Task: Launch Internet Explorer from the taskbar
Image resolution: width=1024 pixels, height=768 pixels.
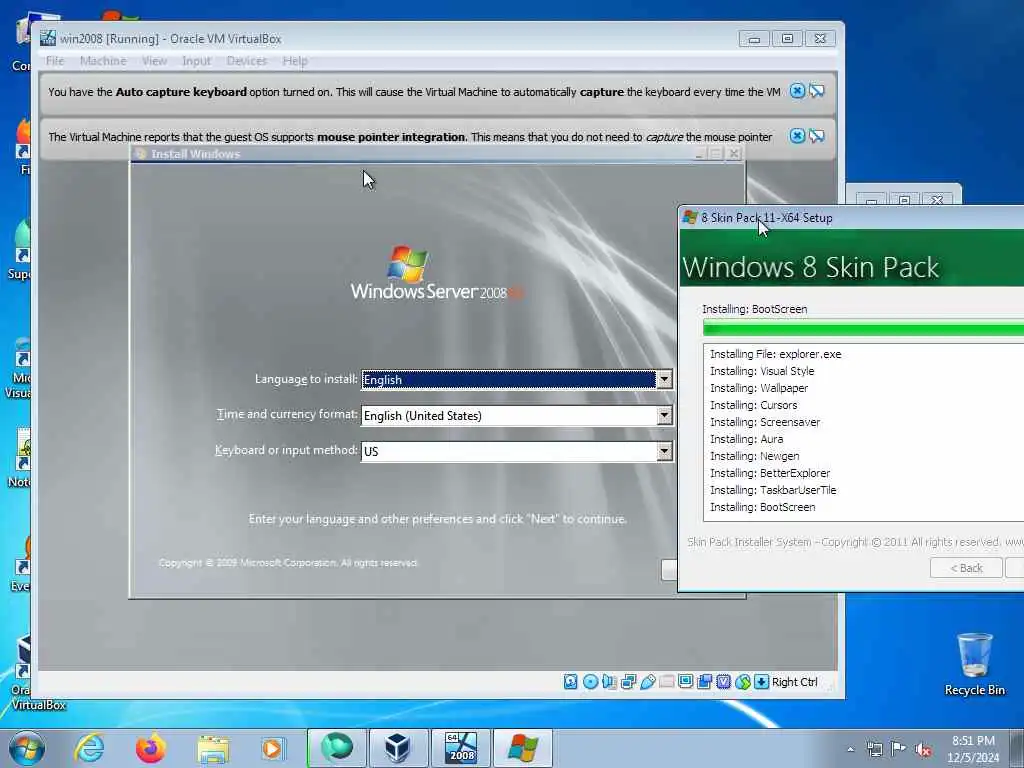Action: [89, 748]
